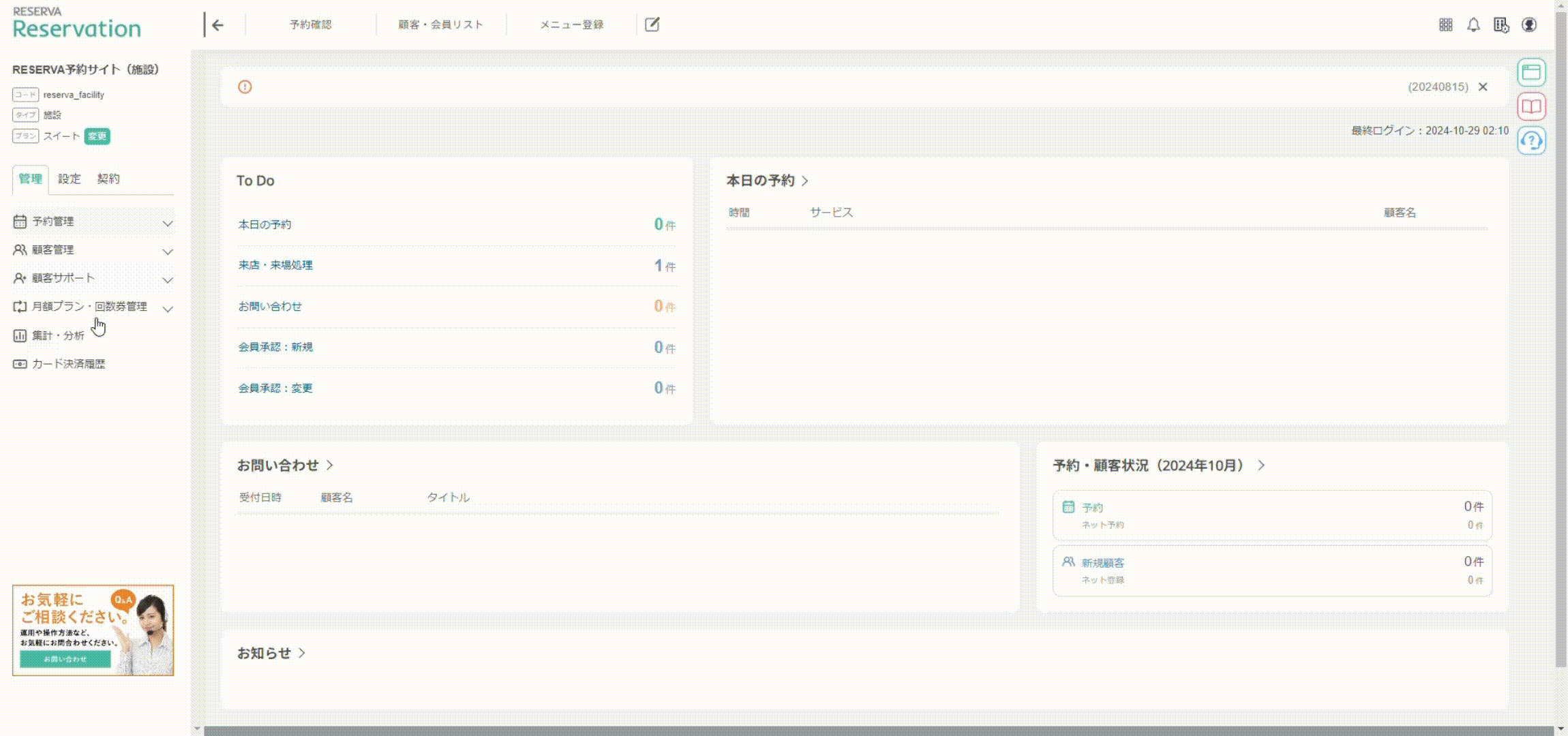Click the horizontal scrollbar at the bottom
Viewport: 1568px width, 736px height.
pyautogui.click(x=878, y=730)
